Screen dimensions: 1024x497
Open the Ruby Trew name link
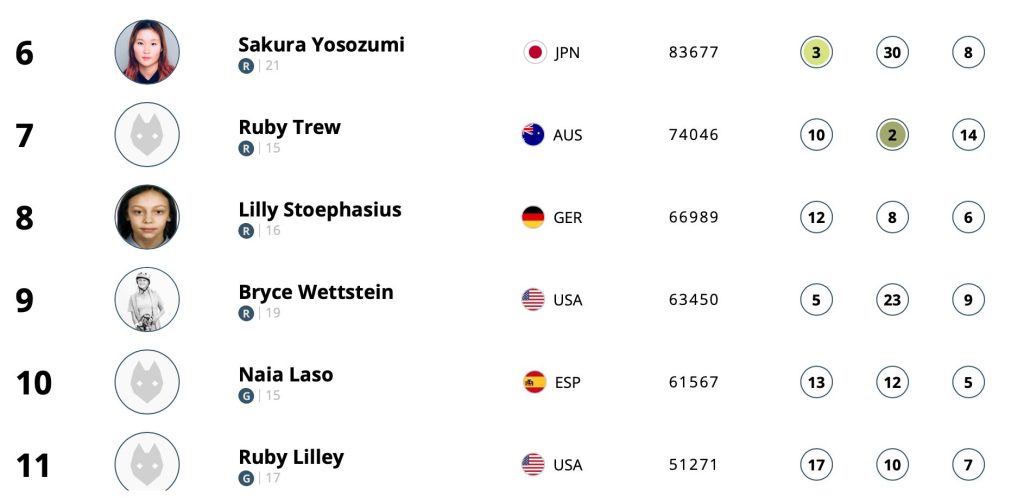click(289, 127)
